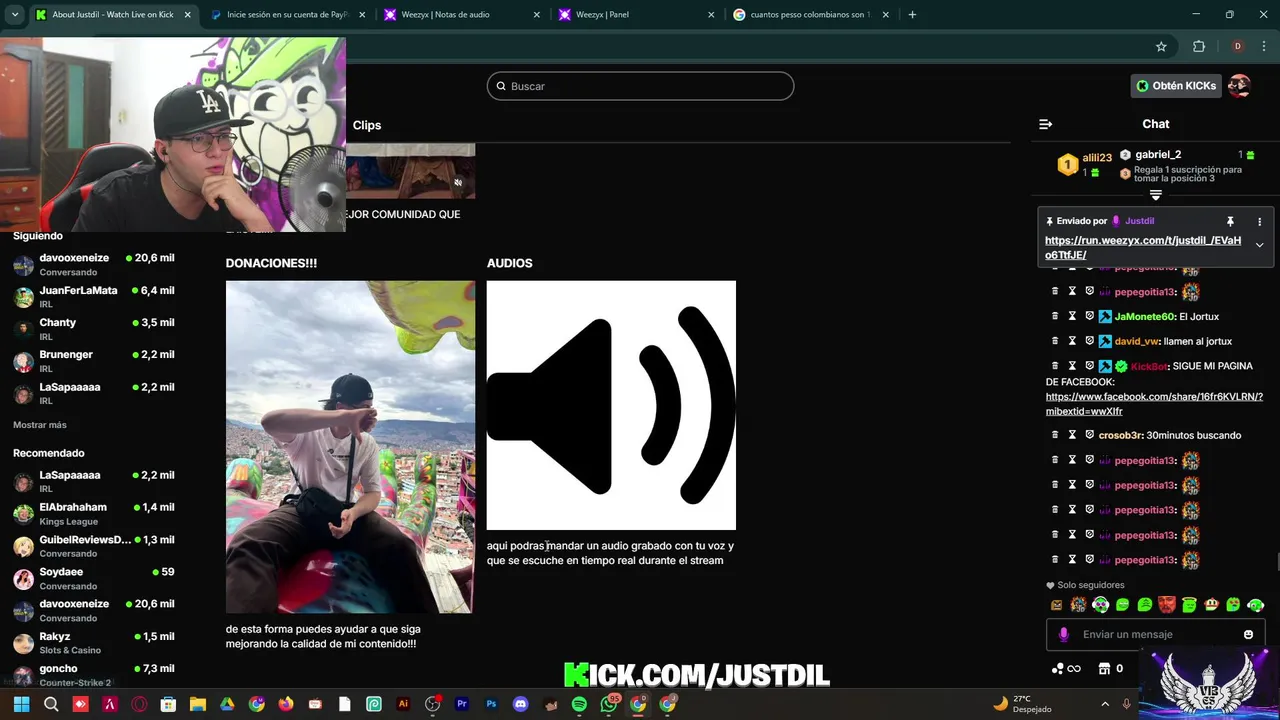The height and width of the screenshot is (720, 1280).
Task: Open Windows Start menu
Action: [21, 704]
